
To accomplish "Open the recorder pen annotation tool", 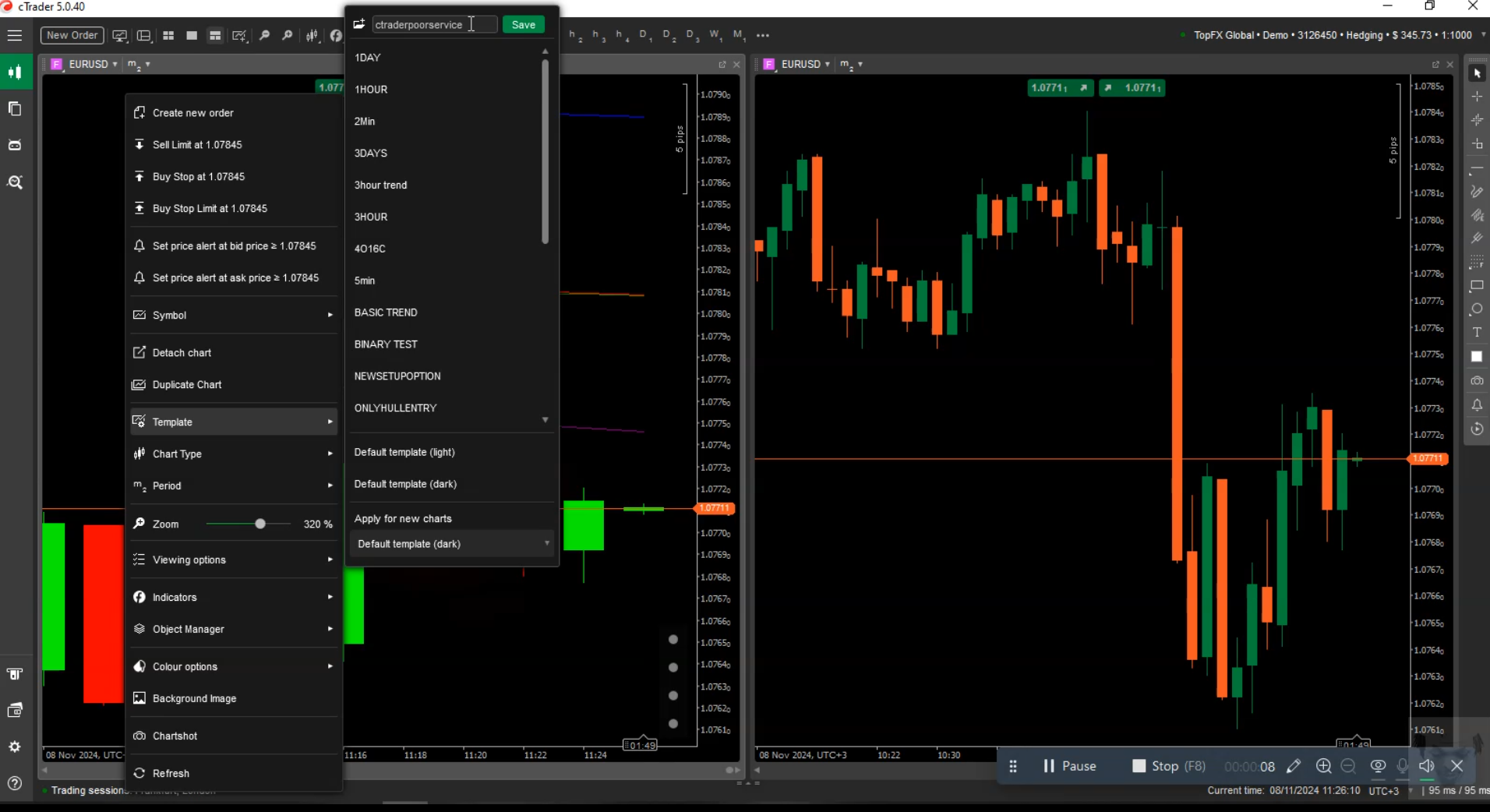I will 1294,766.
